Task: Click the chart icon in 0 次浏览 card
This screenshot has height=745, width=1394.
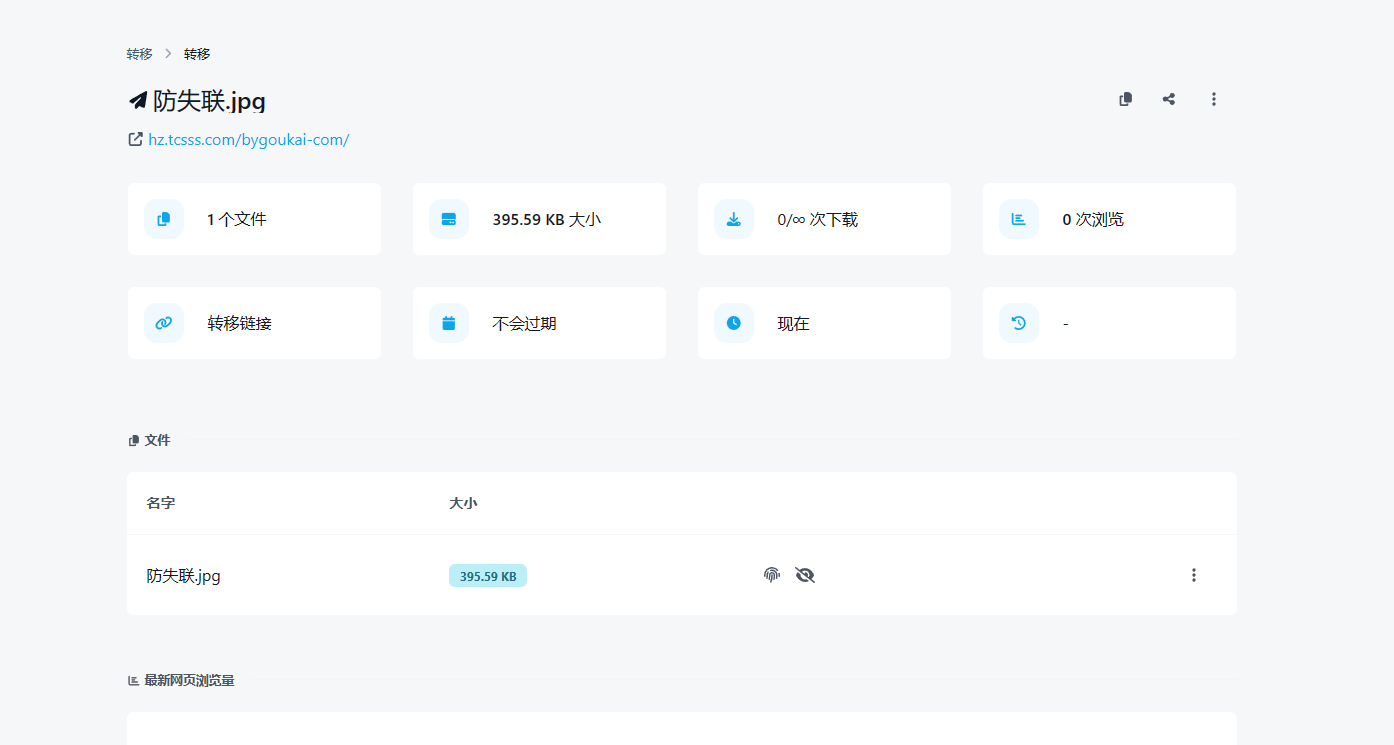Action: click(x=1019, y=219)
